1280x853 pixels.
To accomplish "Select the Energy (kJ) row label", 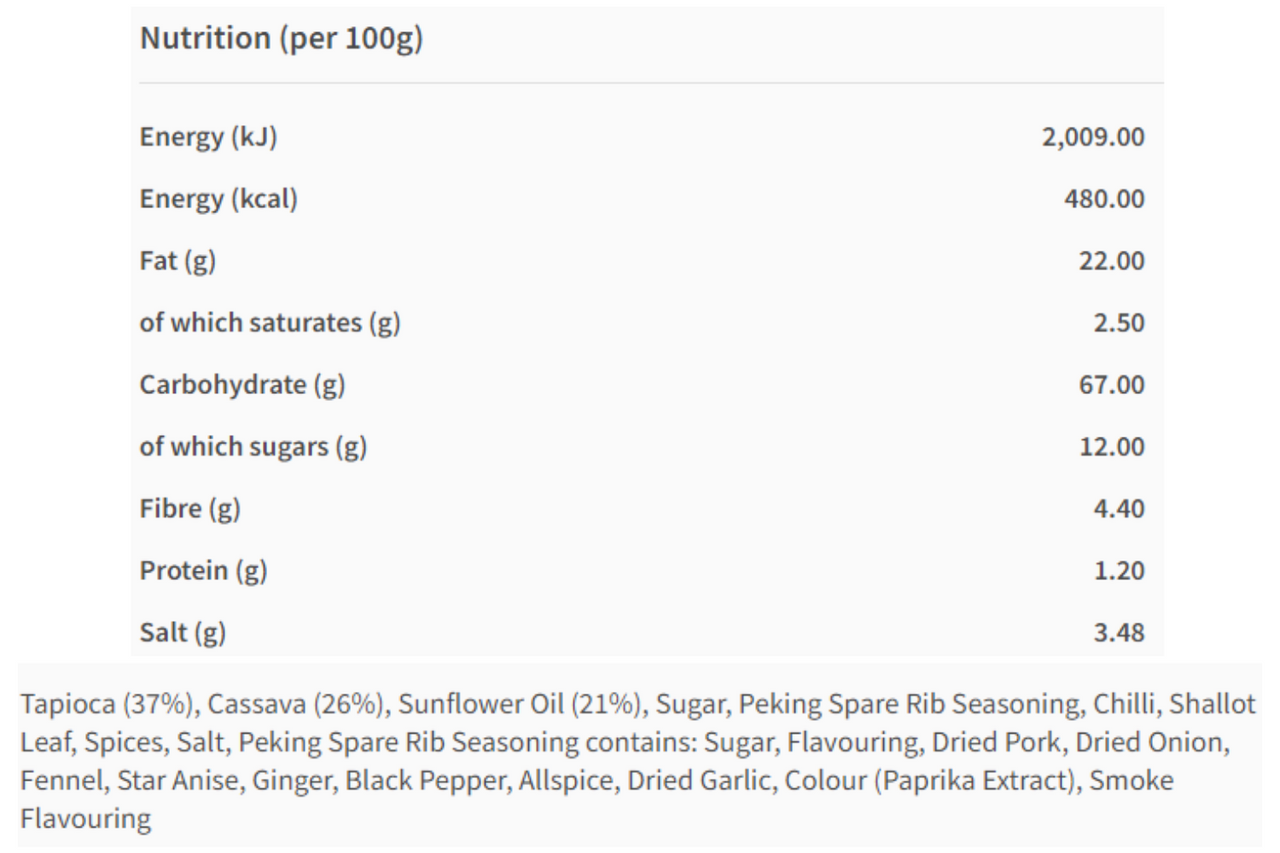I will point(208,137).
